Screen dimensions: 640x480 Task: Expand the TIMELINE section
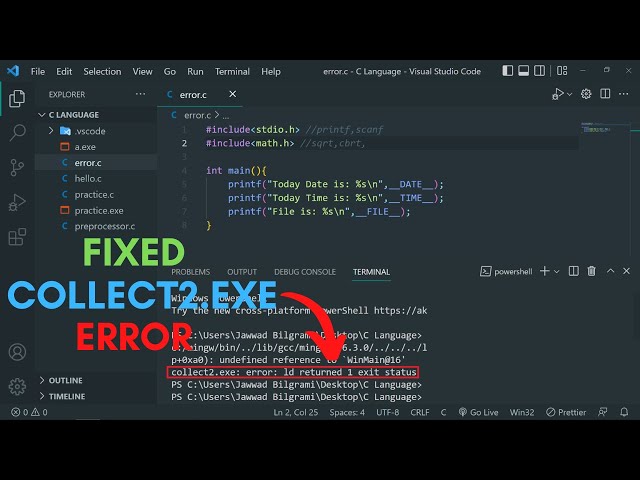coord(96,396)
